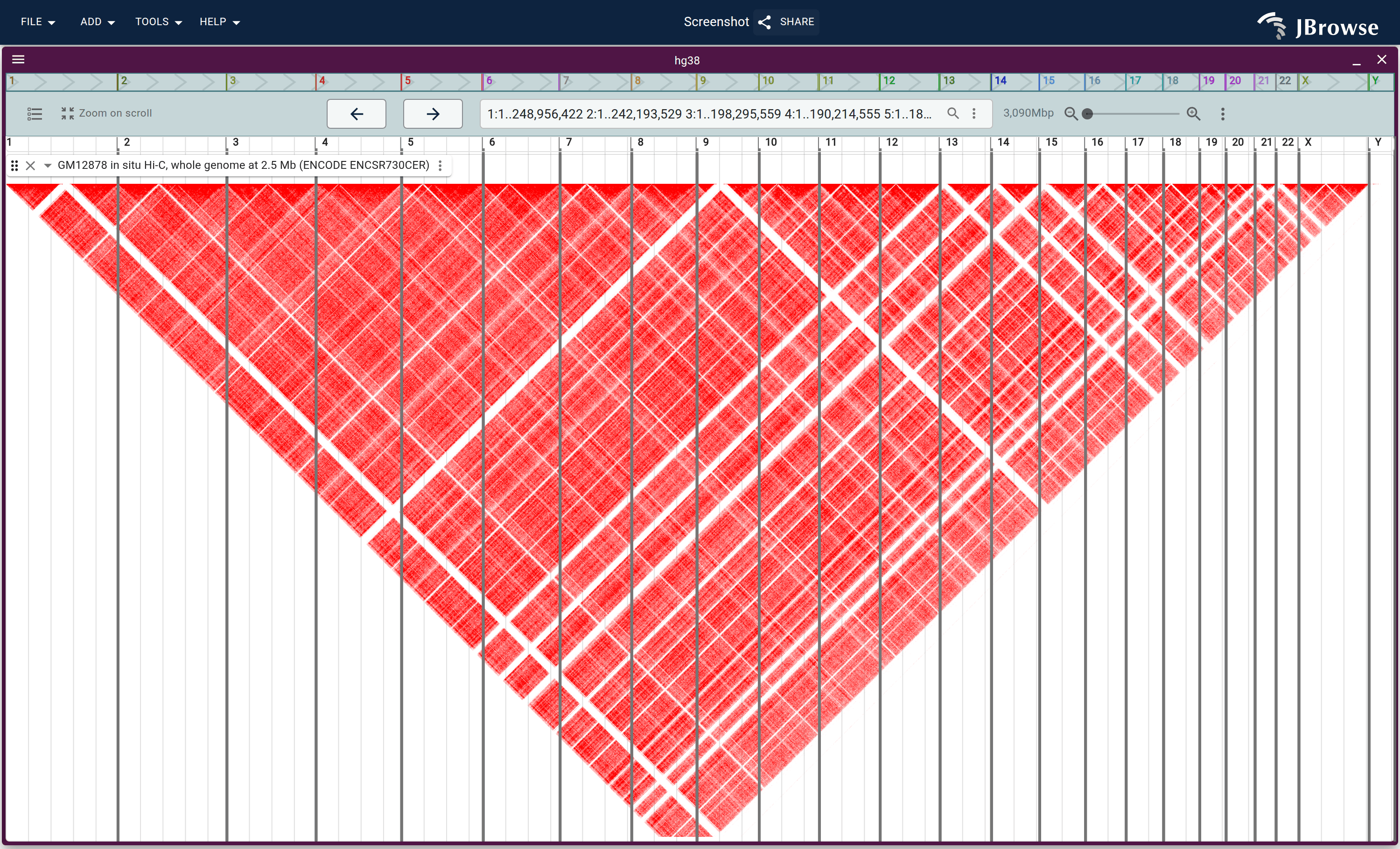Click the search magnifier icon
1400x849 pixels.
coord(953,113)
